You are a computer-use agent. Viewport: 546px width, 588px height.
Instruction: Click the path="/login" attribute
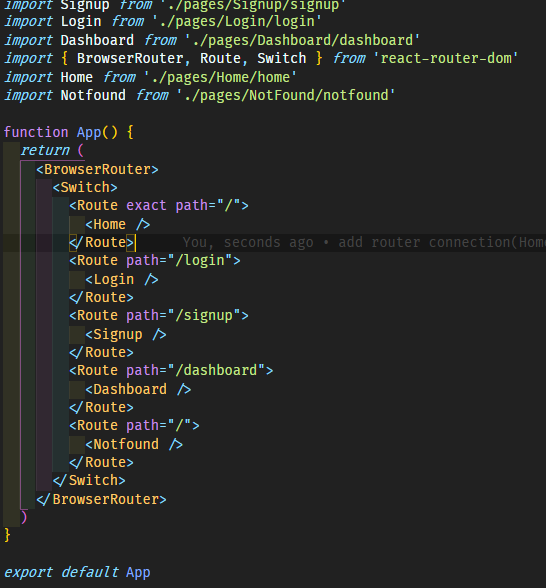tap(179, 261)
